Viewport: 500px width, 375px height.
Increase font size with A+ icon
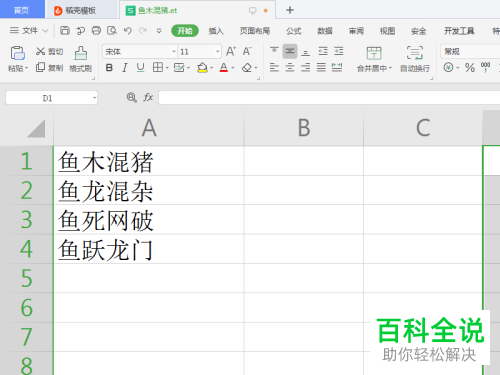(x=231, y=51)
